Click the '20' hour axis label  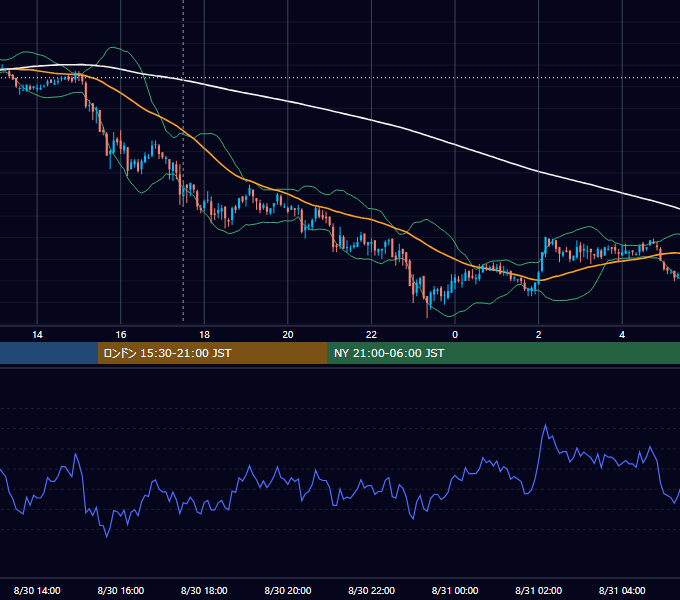tap(288, 335)
